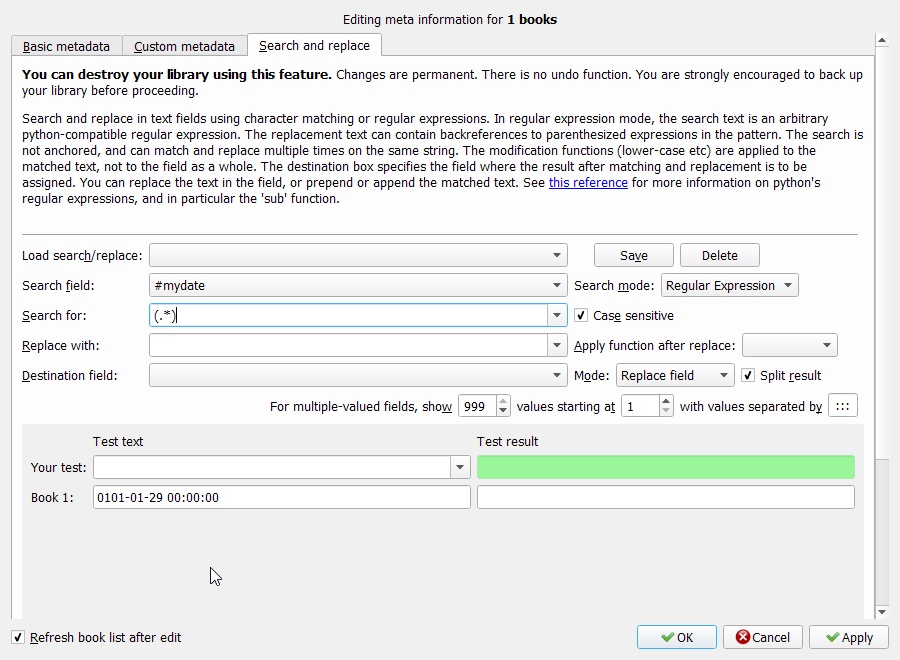
Task: Decrease the show values count with down arrow
Action: tap(503, 411)
